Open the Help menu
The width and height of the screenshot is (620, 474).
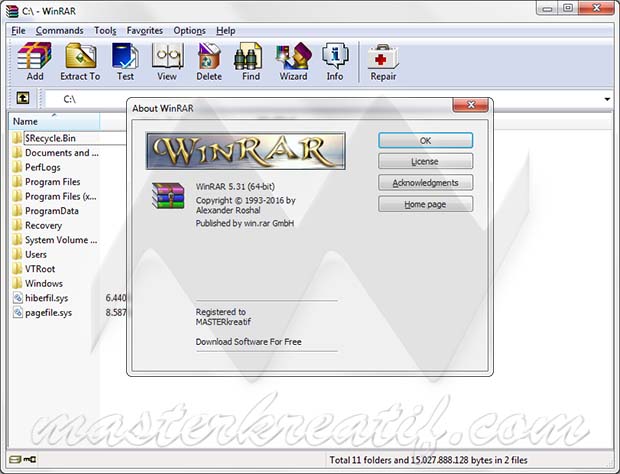226,30
